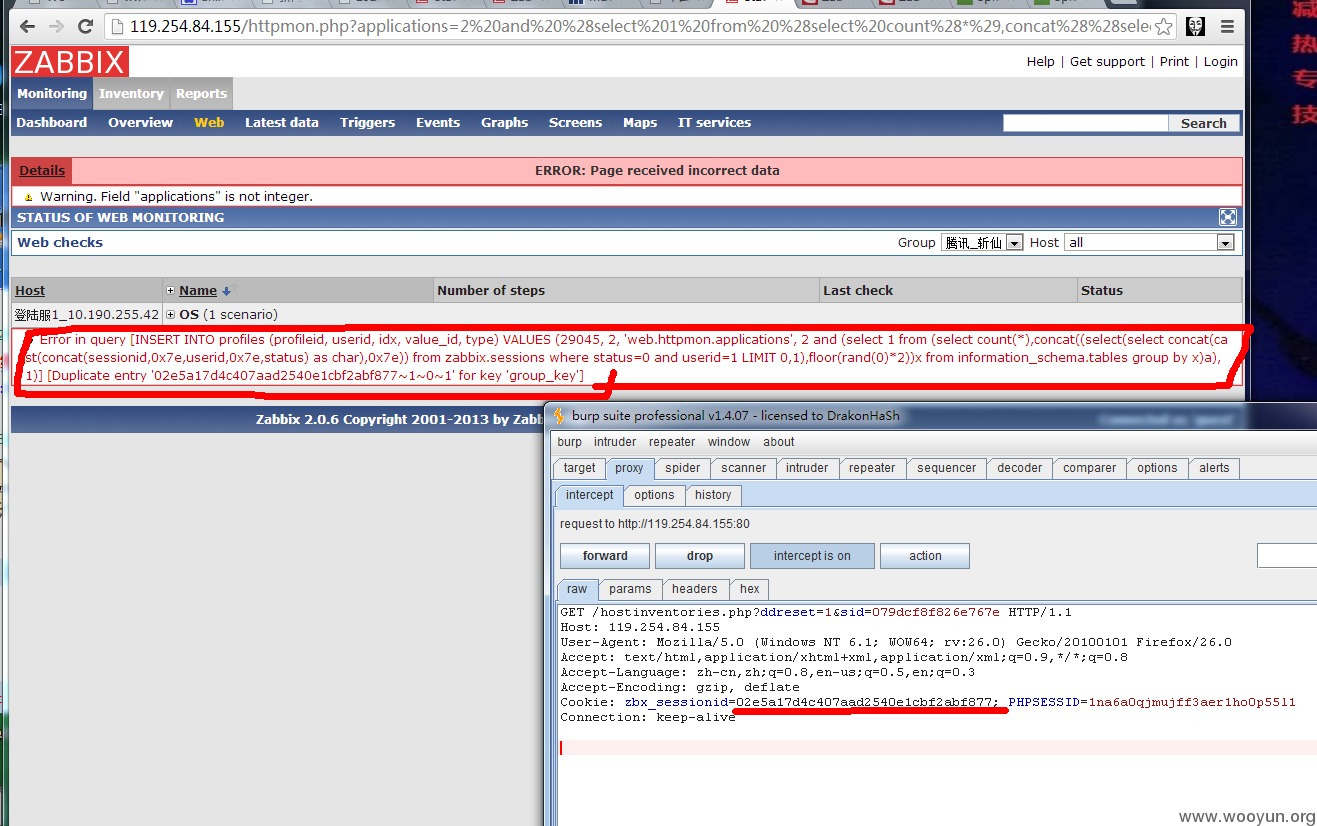Switch to Burp spider tab
This screenshot has width=1317, height=826.
point(683,468)
